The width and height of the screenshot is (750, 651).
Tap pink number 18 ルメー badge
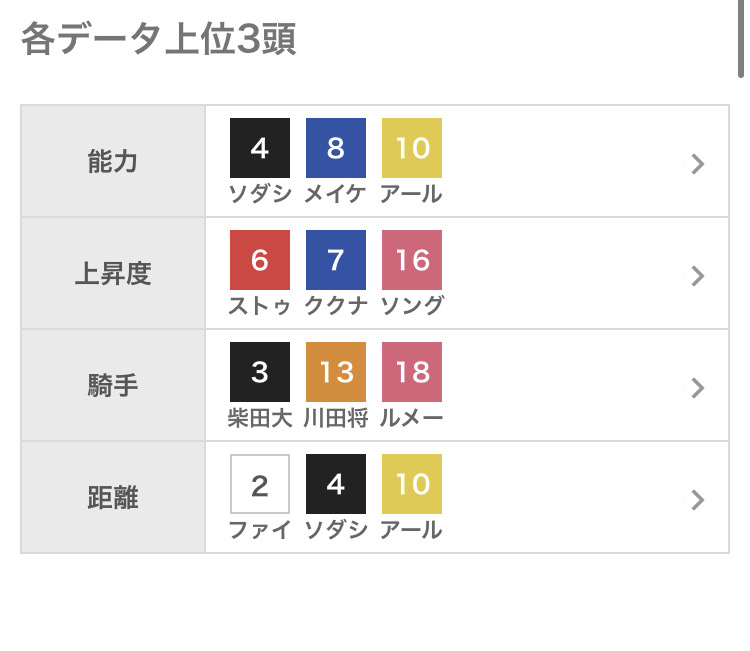(412, 372)
